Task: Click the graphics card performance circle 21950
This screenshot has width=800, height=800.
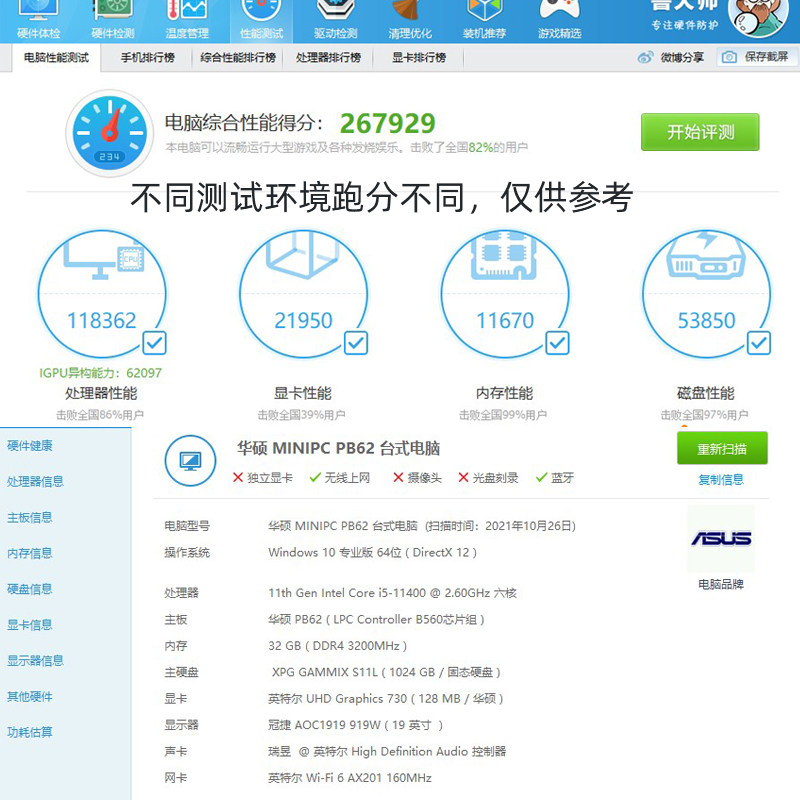Action: [304, 293]
